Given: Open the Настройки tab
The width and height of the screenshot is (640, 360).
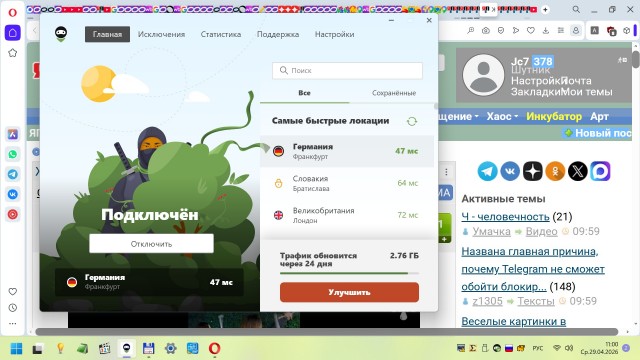Looking at the screenshot, I should 334,34.
